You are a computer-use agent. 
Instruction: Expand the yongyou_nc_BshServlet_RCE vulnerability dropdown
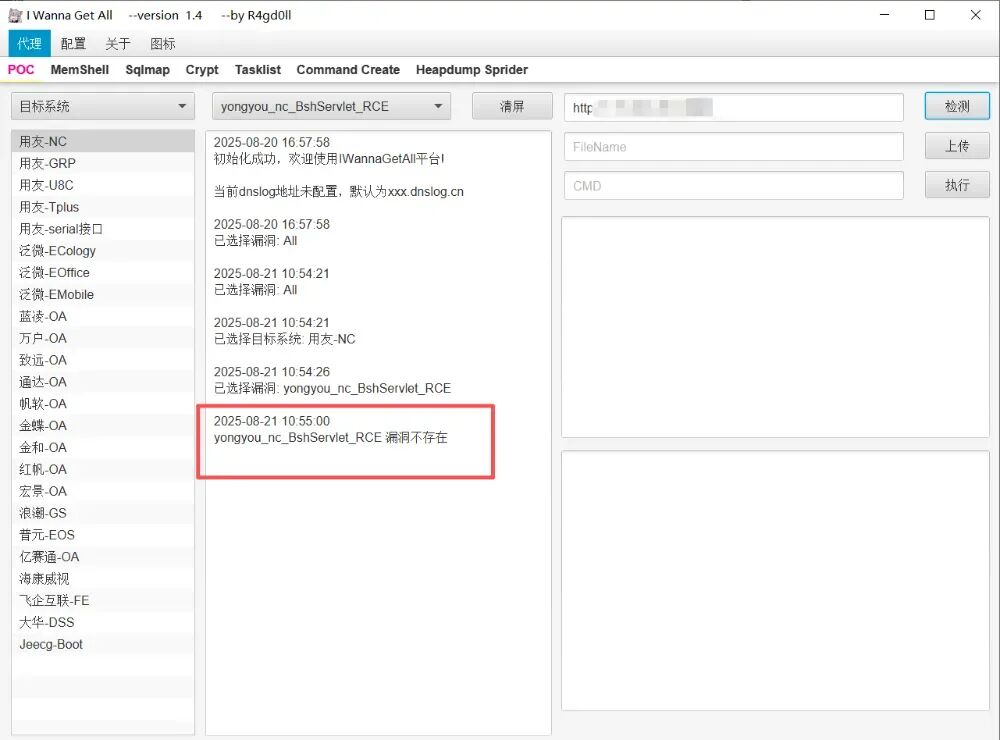coord(331,106)
